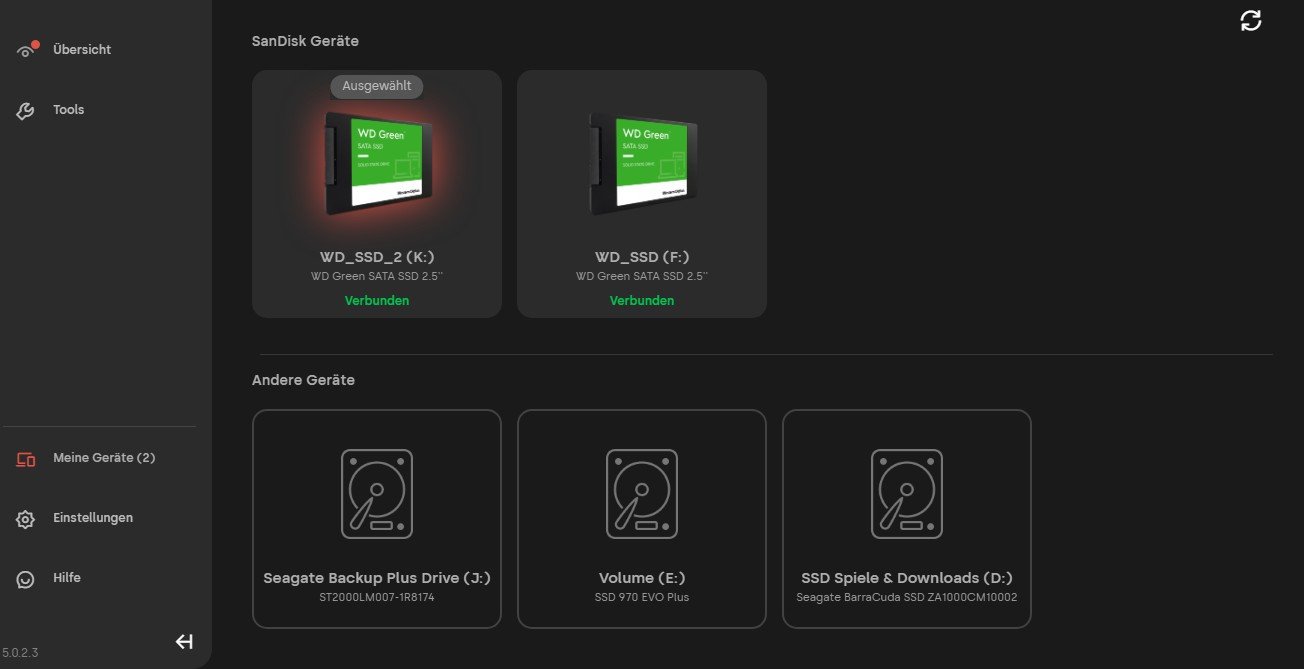
Task: Click the Seagate Backup Plus Drive (J:) label
Action: (377, 578)
